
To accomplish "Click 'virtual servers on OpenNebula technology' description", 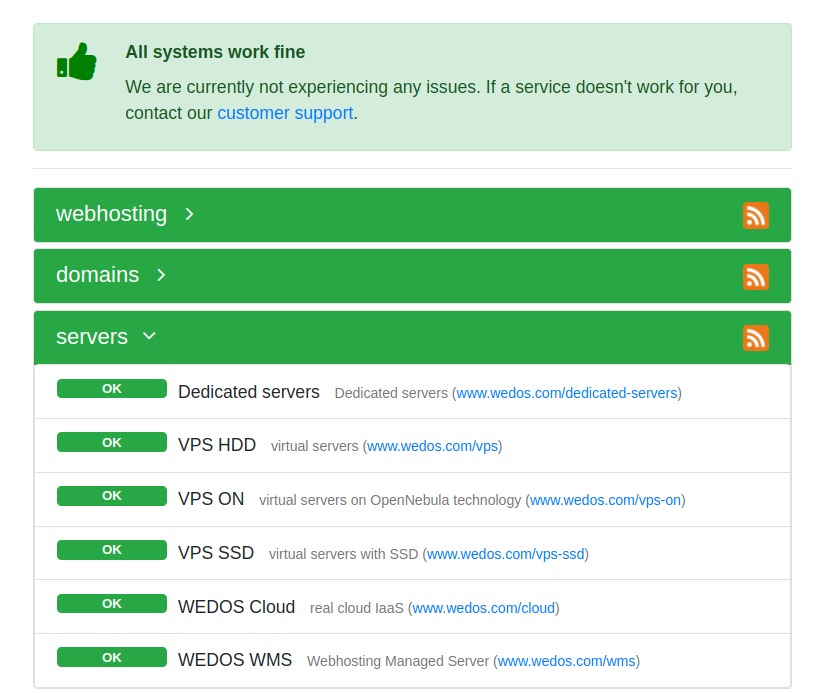I will (390, 500).
